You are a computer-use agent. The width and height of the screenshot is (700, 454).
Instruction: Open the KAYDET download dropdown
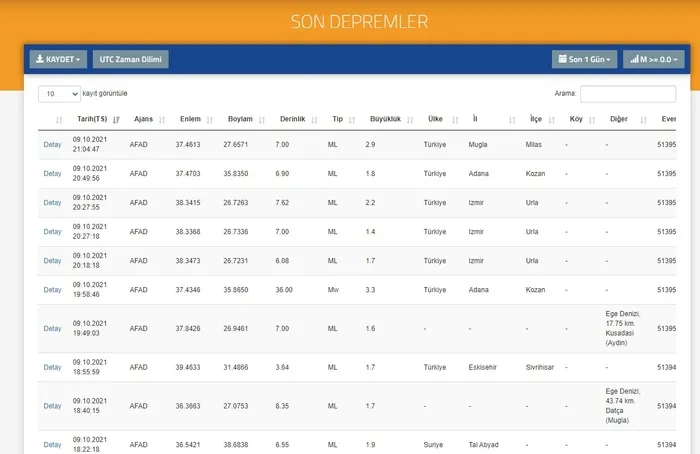pyautogui.click(x=58, y=59)
